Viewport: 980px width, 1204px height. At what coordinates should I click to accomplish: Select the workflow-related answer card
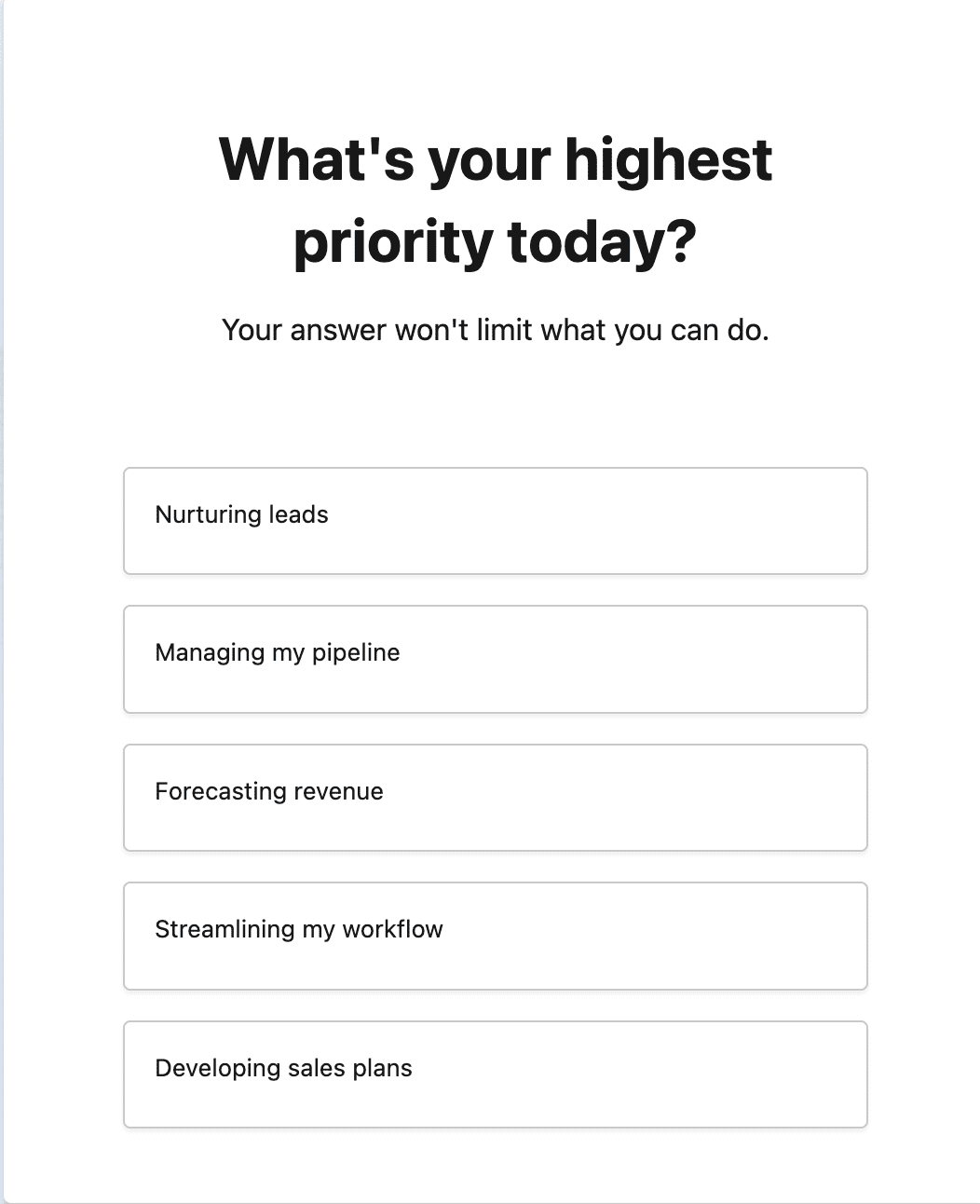pos(495,936)
